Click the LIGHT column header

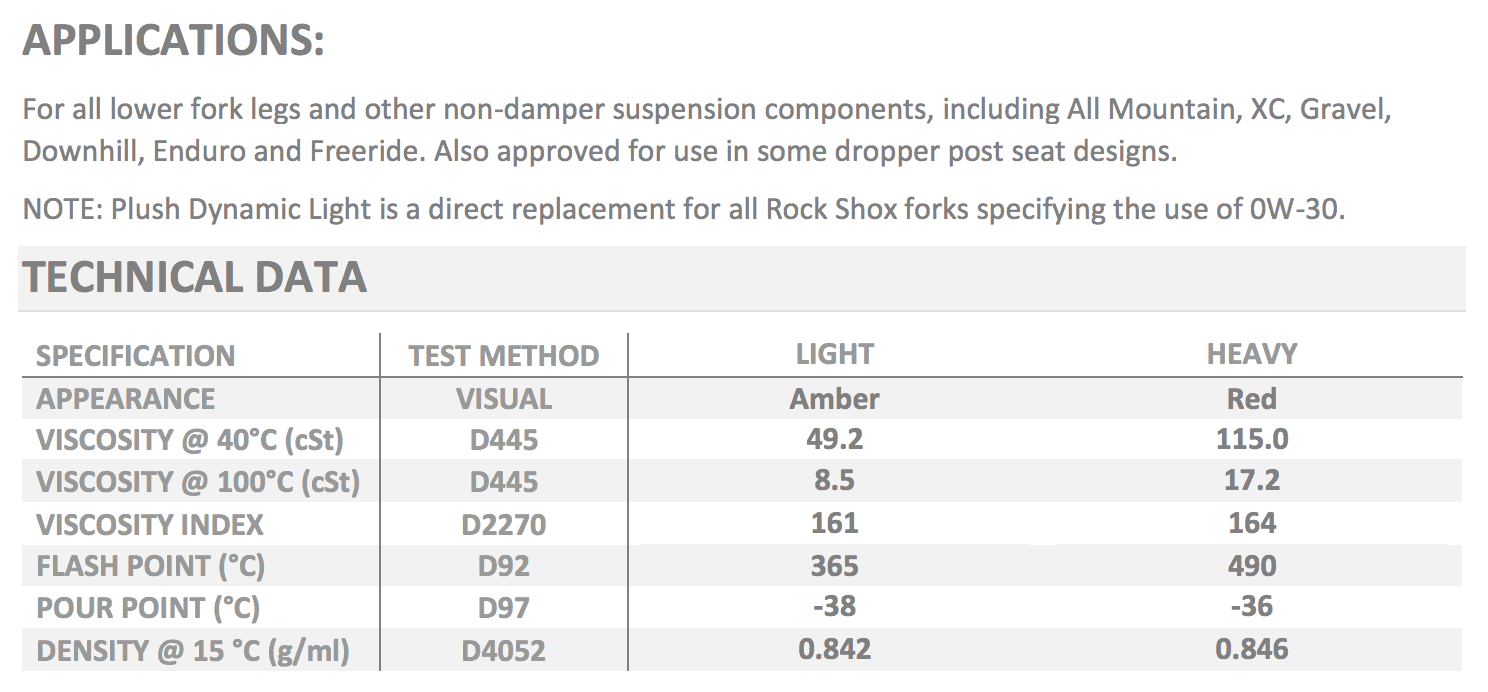point(835,354)
